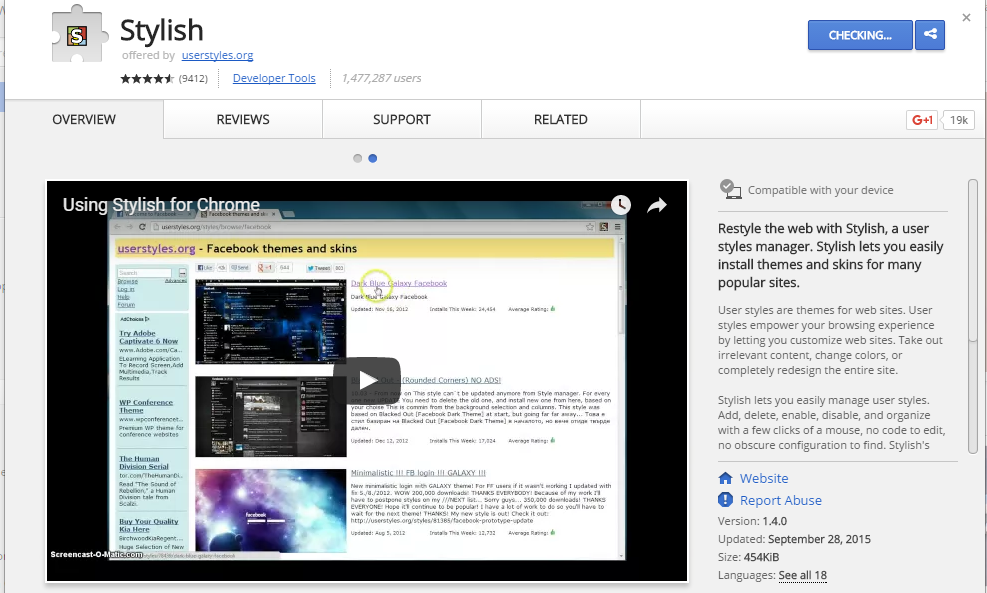Click the Report Abuse alert icon
Image resolution: width=987 pixels, height=593 pixels.
[726, 500]
